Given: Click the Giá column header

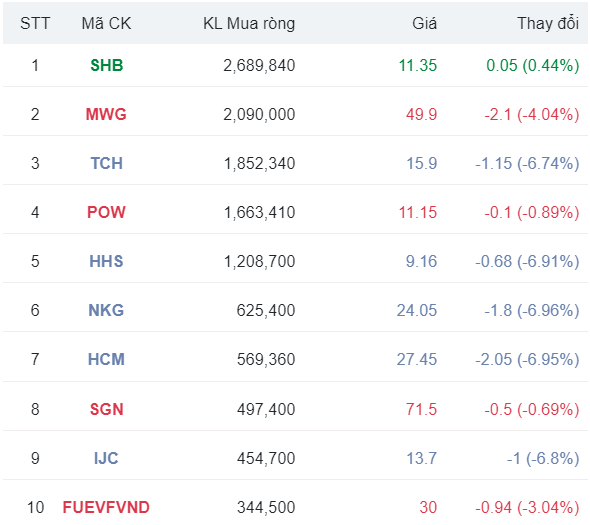Looking at the screenshot, I should 424,23.
